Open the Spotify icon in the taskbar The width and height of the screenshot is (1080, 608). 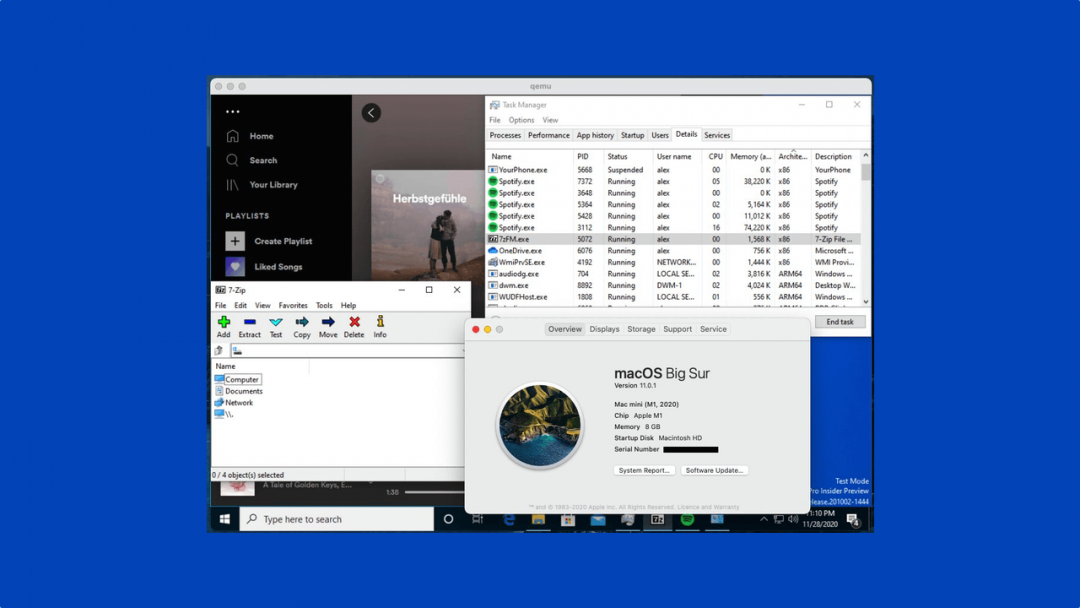pyautogui.click(x=687, y=519)
